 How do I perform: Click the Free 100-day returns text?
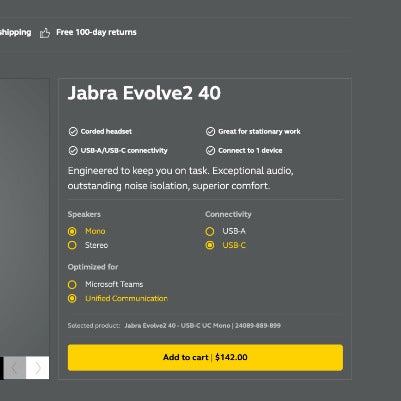(x=96, y=32)
